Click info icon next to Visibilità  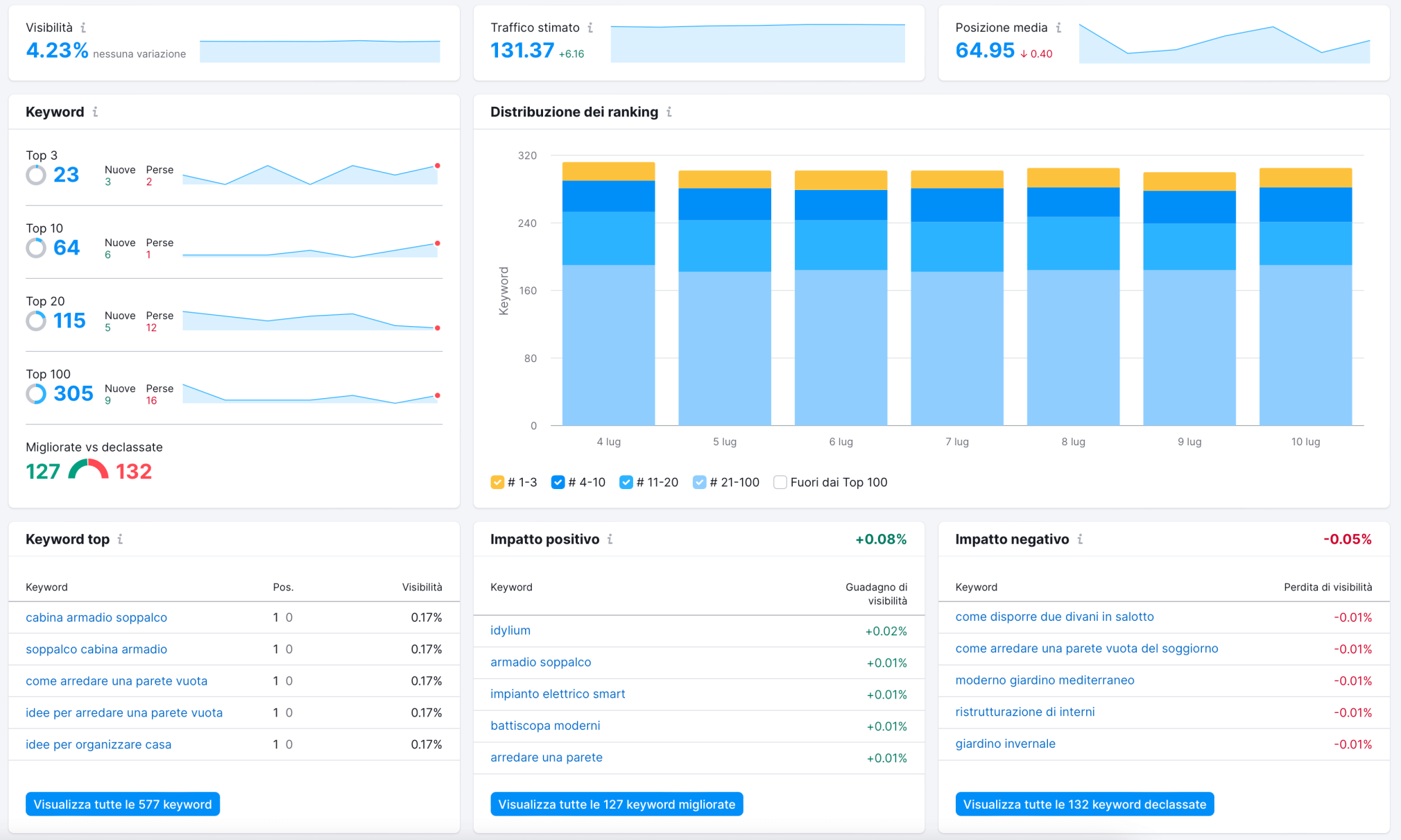click(83, 28)
